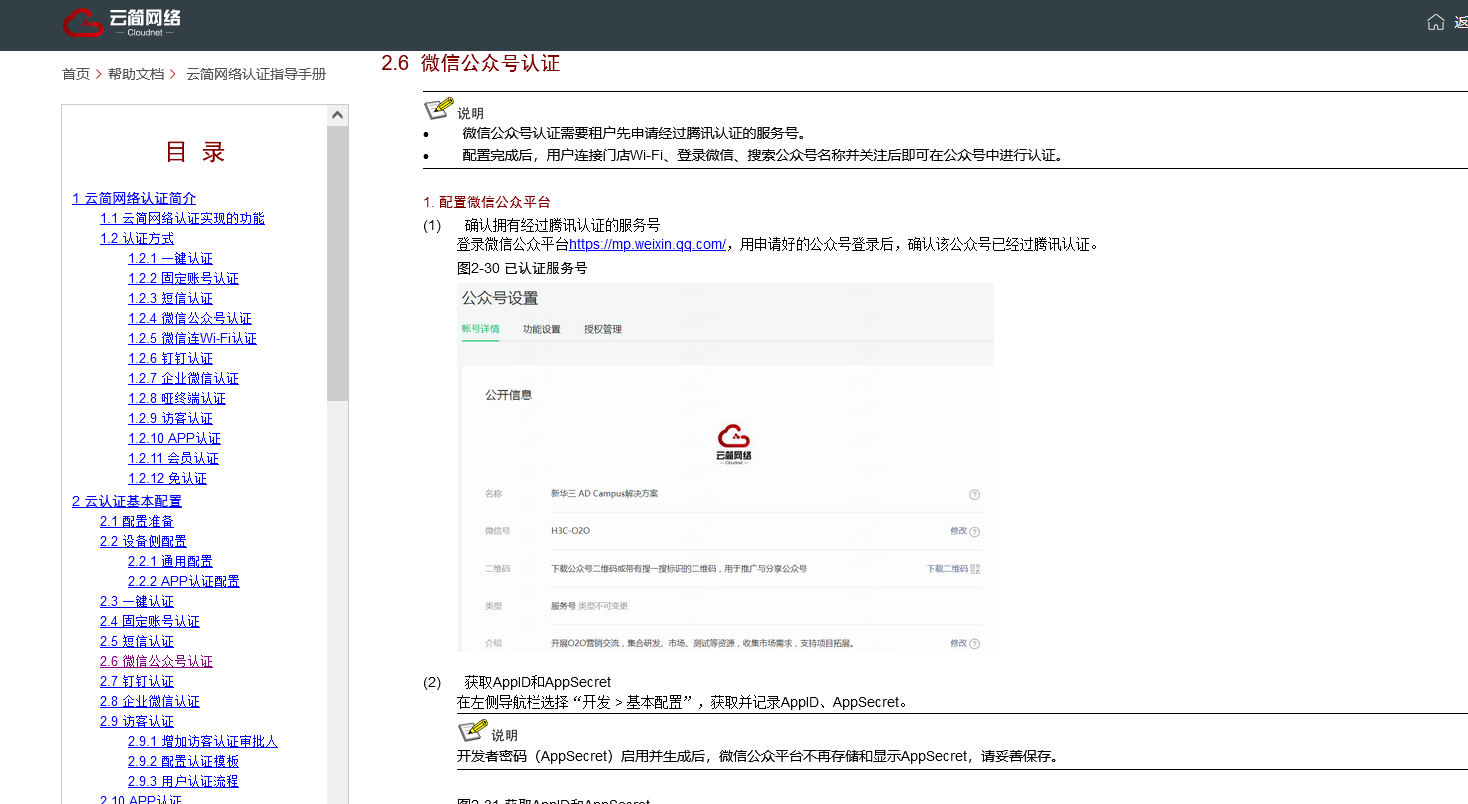The height and width of the screenshot is (804, 1468).
Task: Click the contents panel scrollbar thumb
Action: pyautogui.click(x=338, y=260)
